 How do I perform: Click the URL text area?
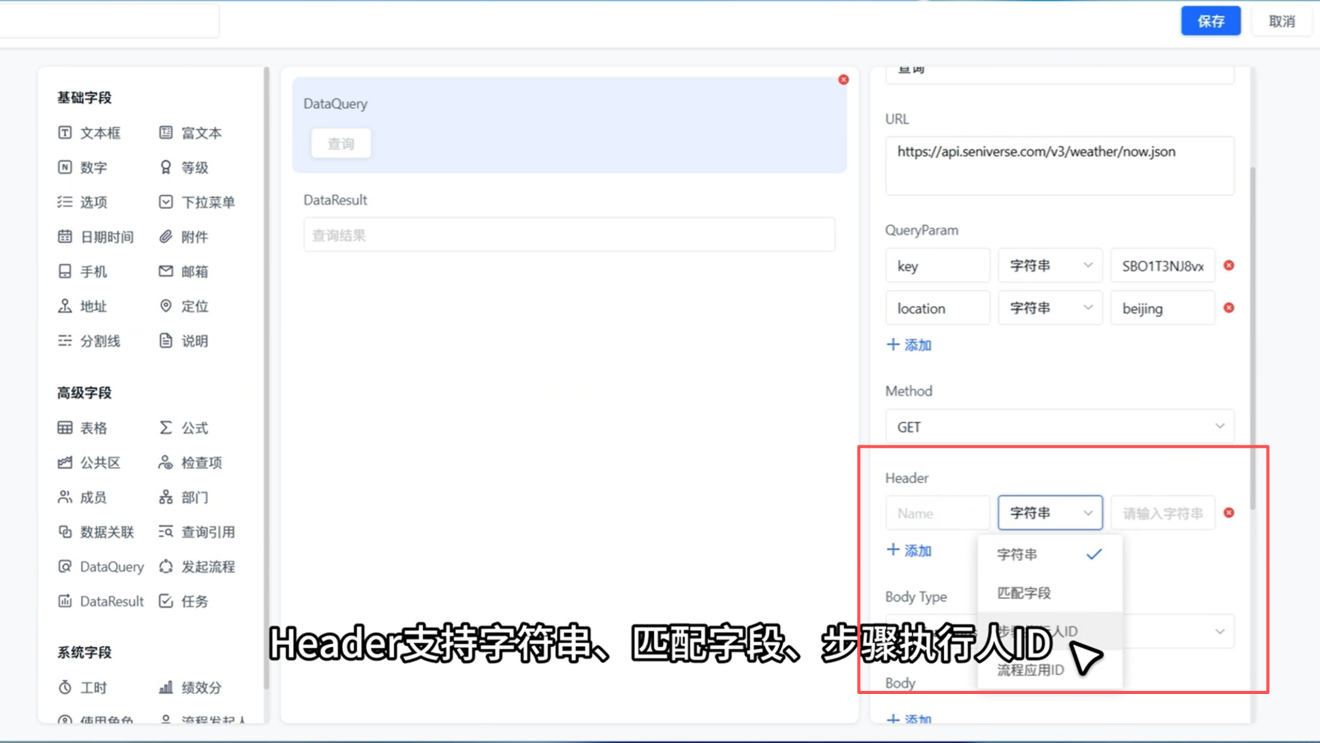pos(1059,166)
